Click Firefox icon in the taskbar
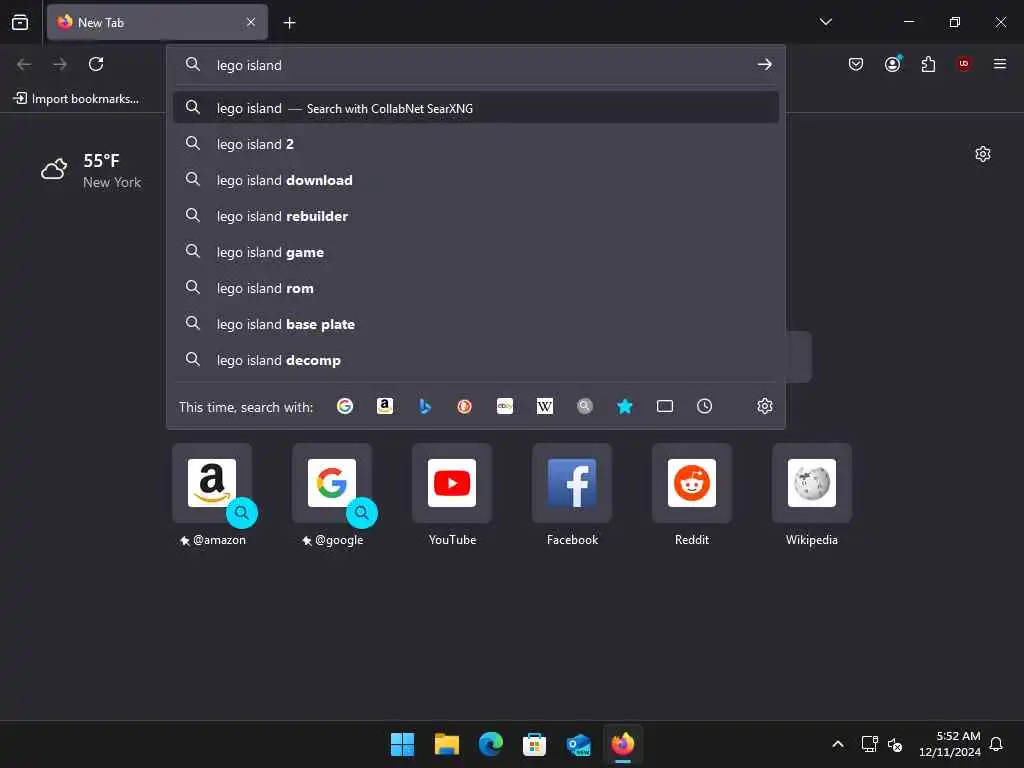 tap(622, 744)
